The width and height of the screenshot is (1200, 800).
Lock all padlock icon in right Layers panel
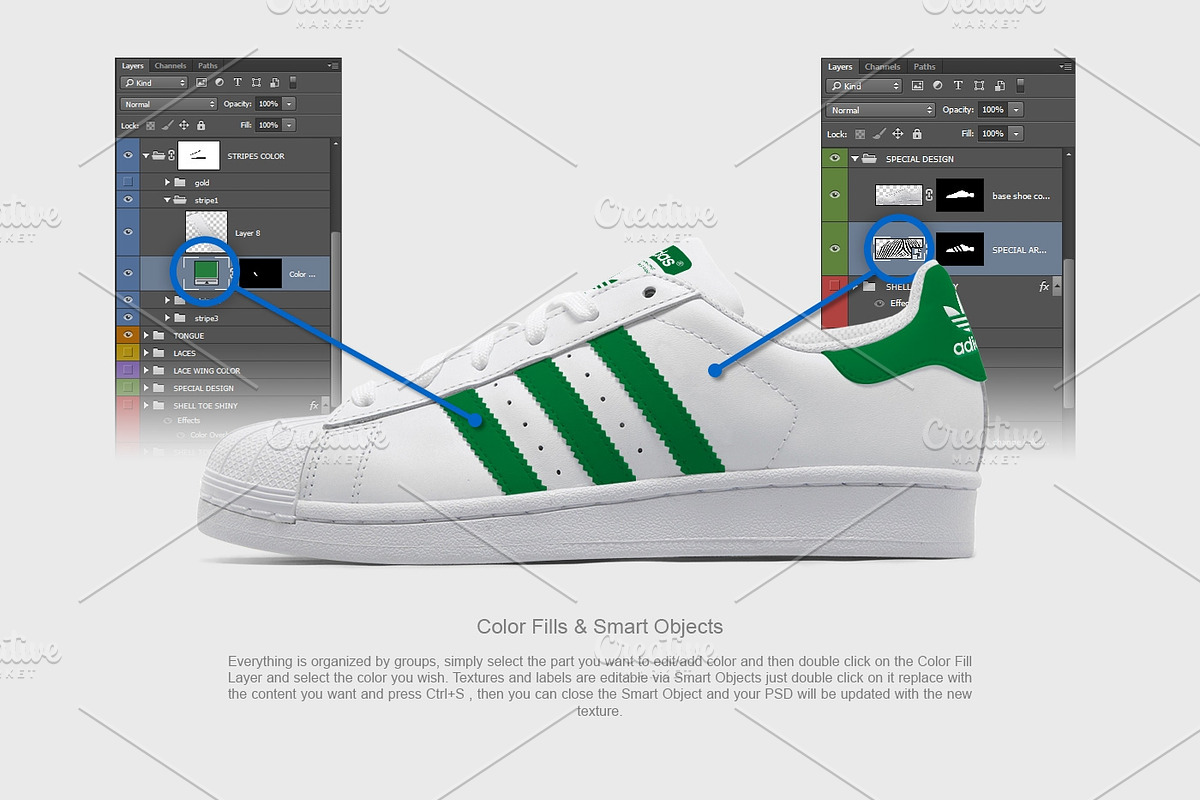[x=916, y=134]
